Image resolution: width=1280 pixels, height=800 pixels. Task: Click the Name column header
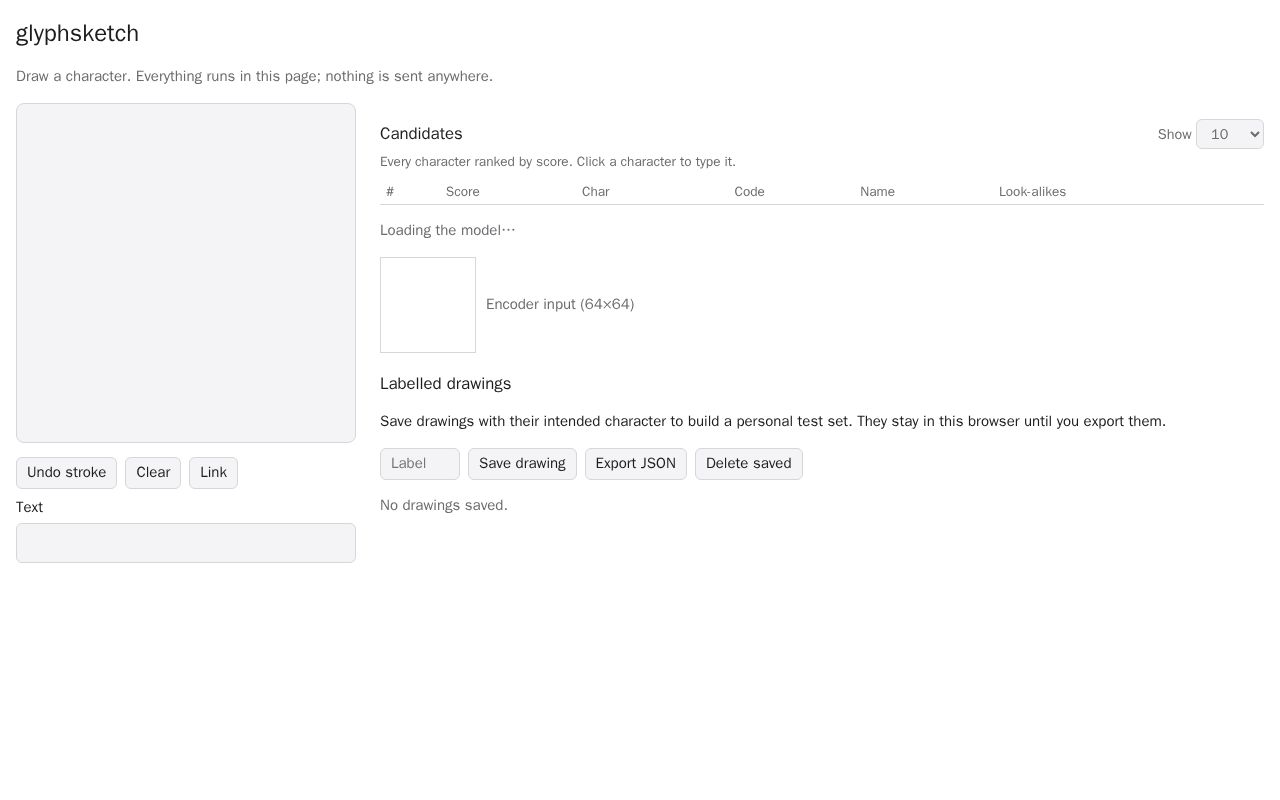[x=877, y=192]
